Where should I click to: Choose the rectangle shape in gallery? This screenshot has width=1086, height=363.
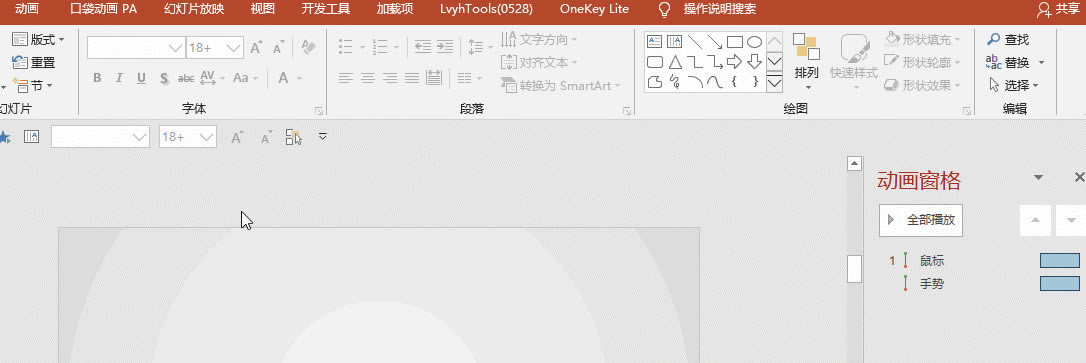pos(734,42)
